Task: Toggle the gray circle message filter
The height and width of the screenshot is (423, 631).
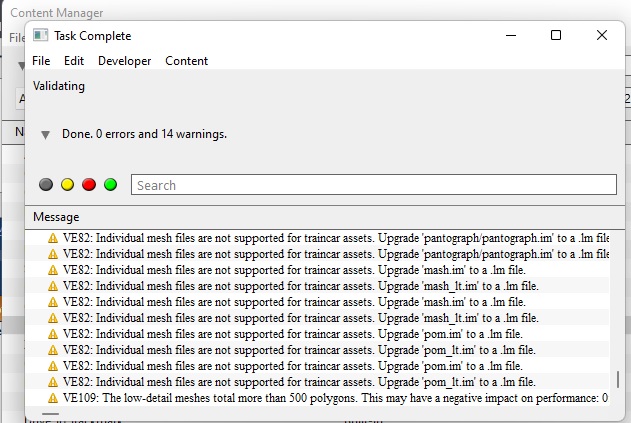Action: click(46, 185)
